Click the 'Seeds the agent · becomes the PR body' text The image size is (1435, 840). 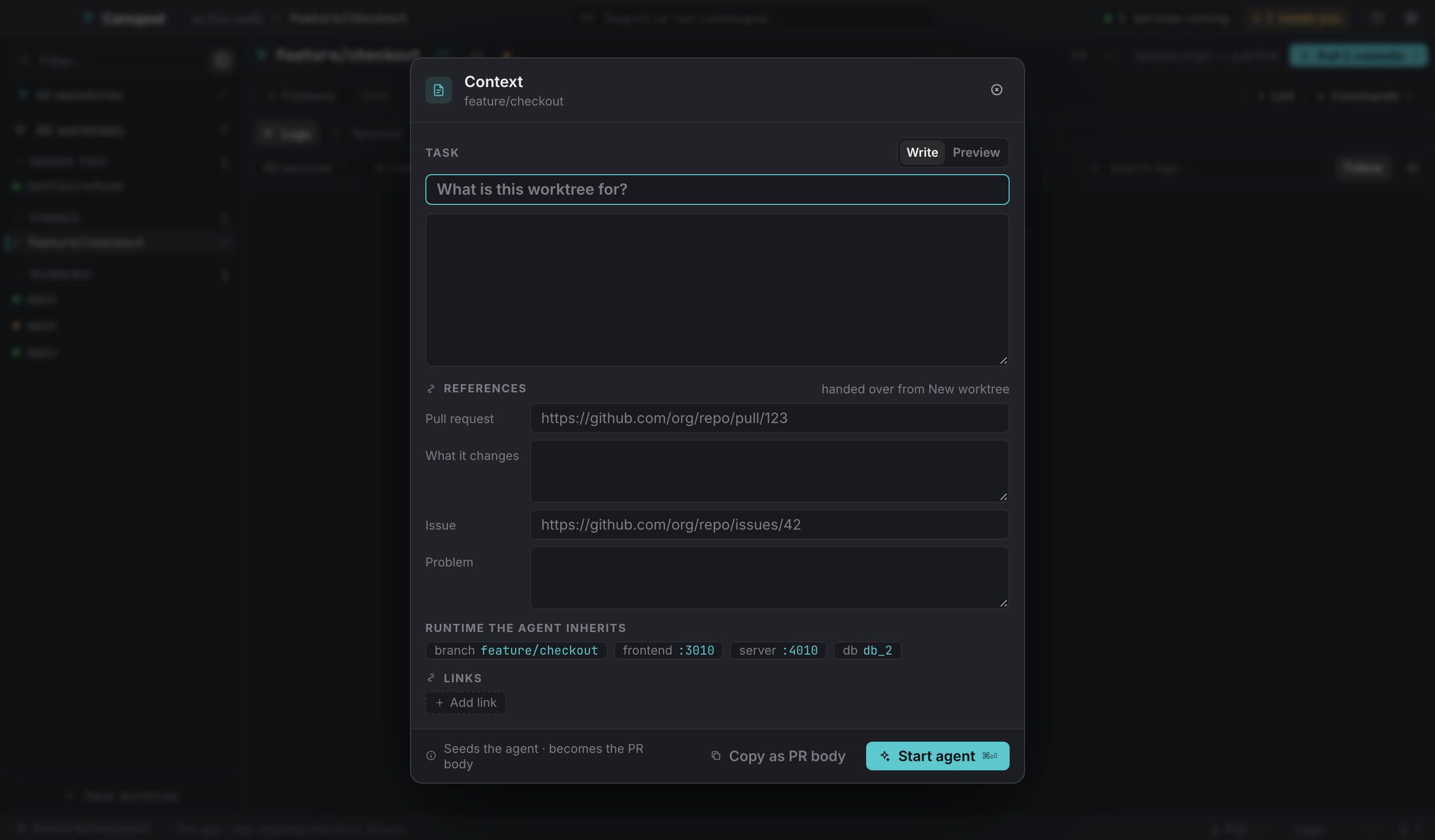(x=543, y=757)
